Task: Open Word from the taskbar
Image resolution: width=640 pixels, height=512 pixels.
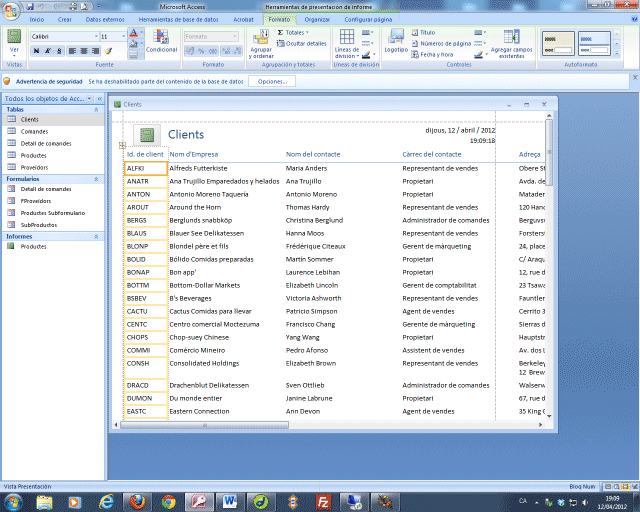Action: coord(230,502)
